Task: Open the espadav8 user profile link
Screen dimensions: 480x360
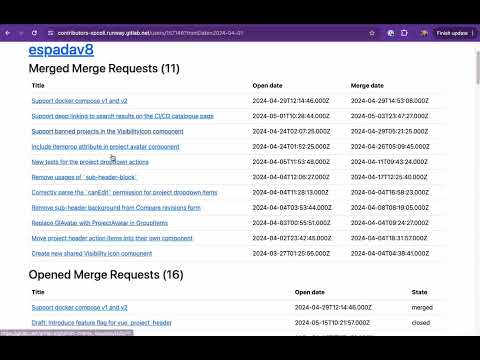Action: click(61, 50)
